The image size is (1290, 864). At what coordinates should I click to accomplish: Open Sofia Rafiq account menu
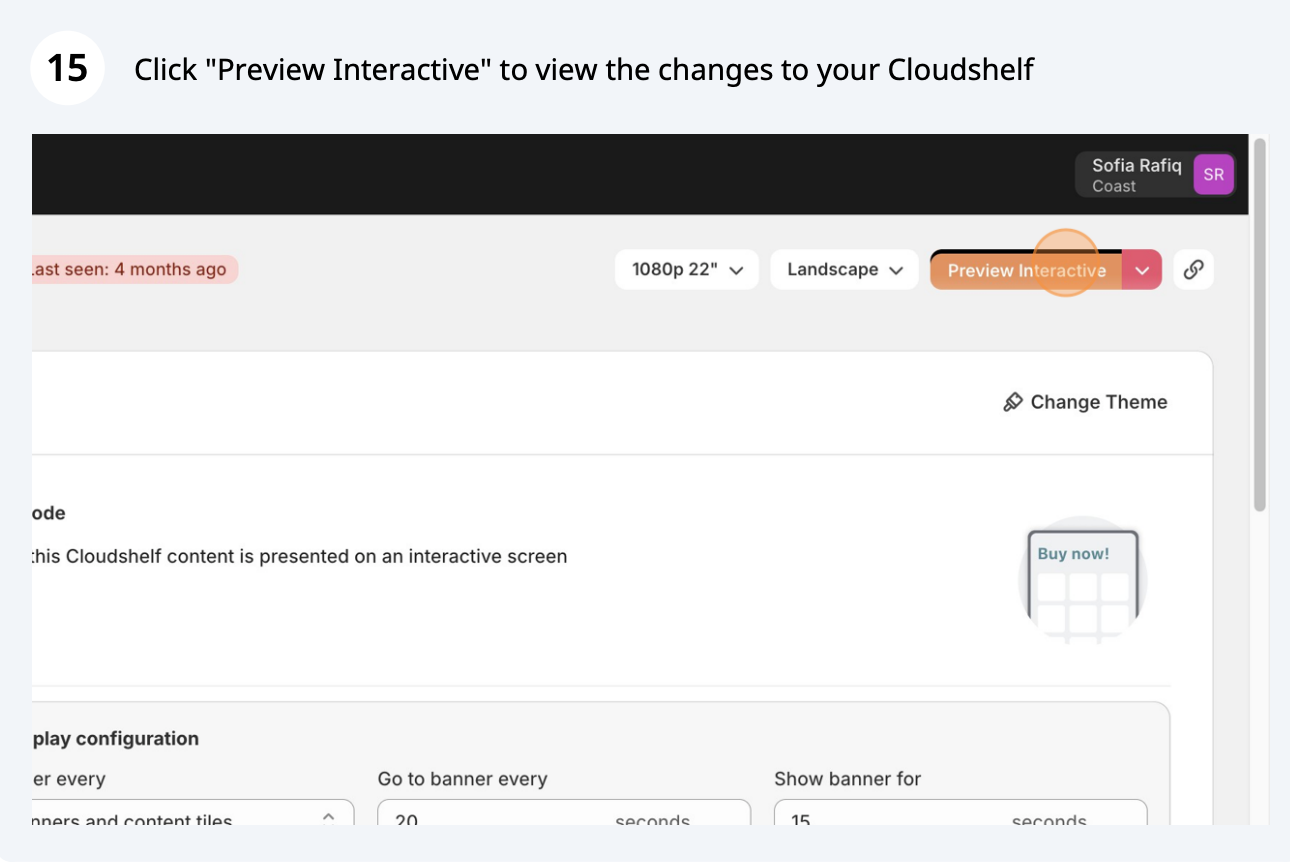coord(1156,175)
